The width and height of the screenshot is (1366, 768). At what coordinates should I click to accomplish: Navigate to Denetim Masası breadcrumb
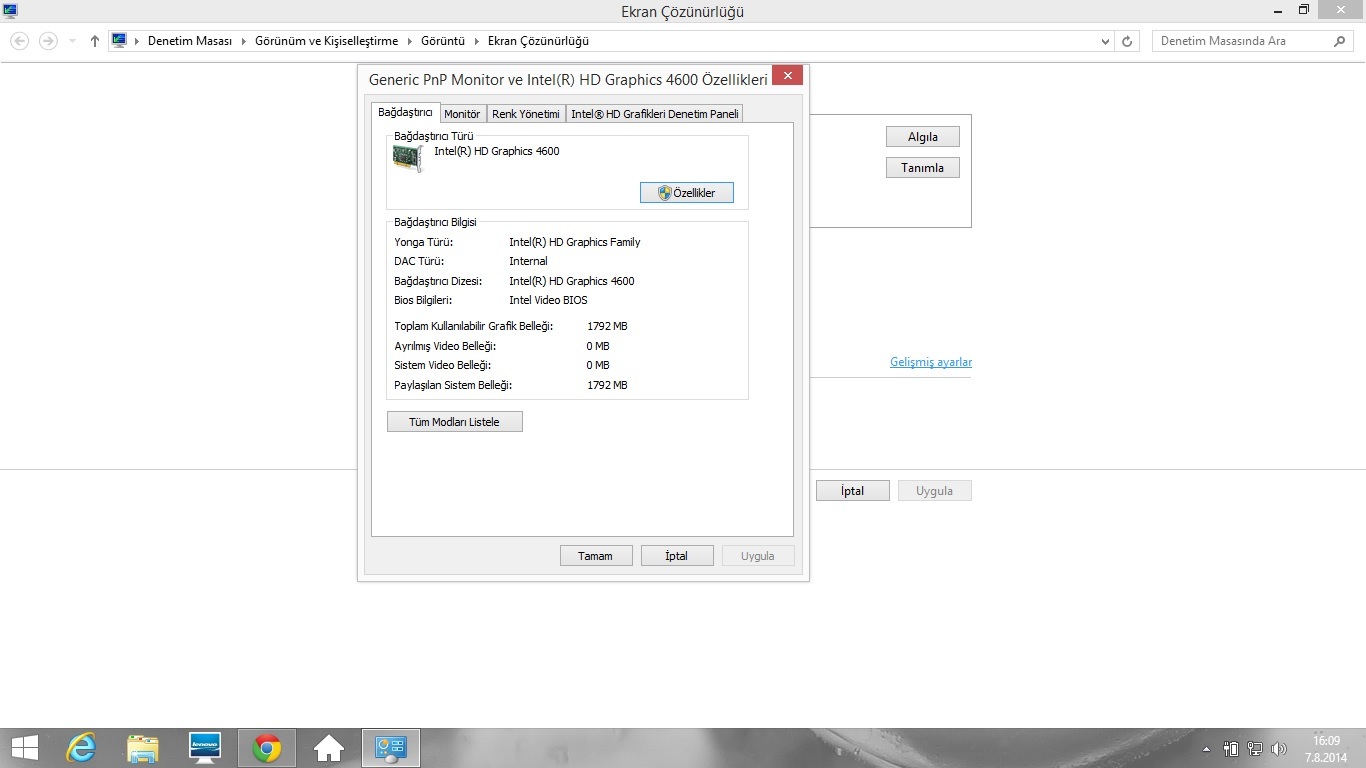coord(190,41)
